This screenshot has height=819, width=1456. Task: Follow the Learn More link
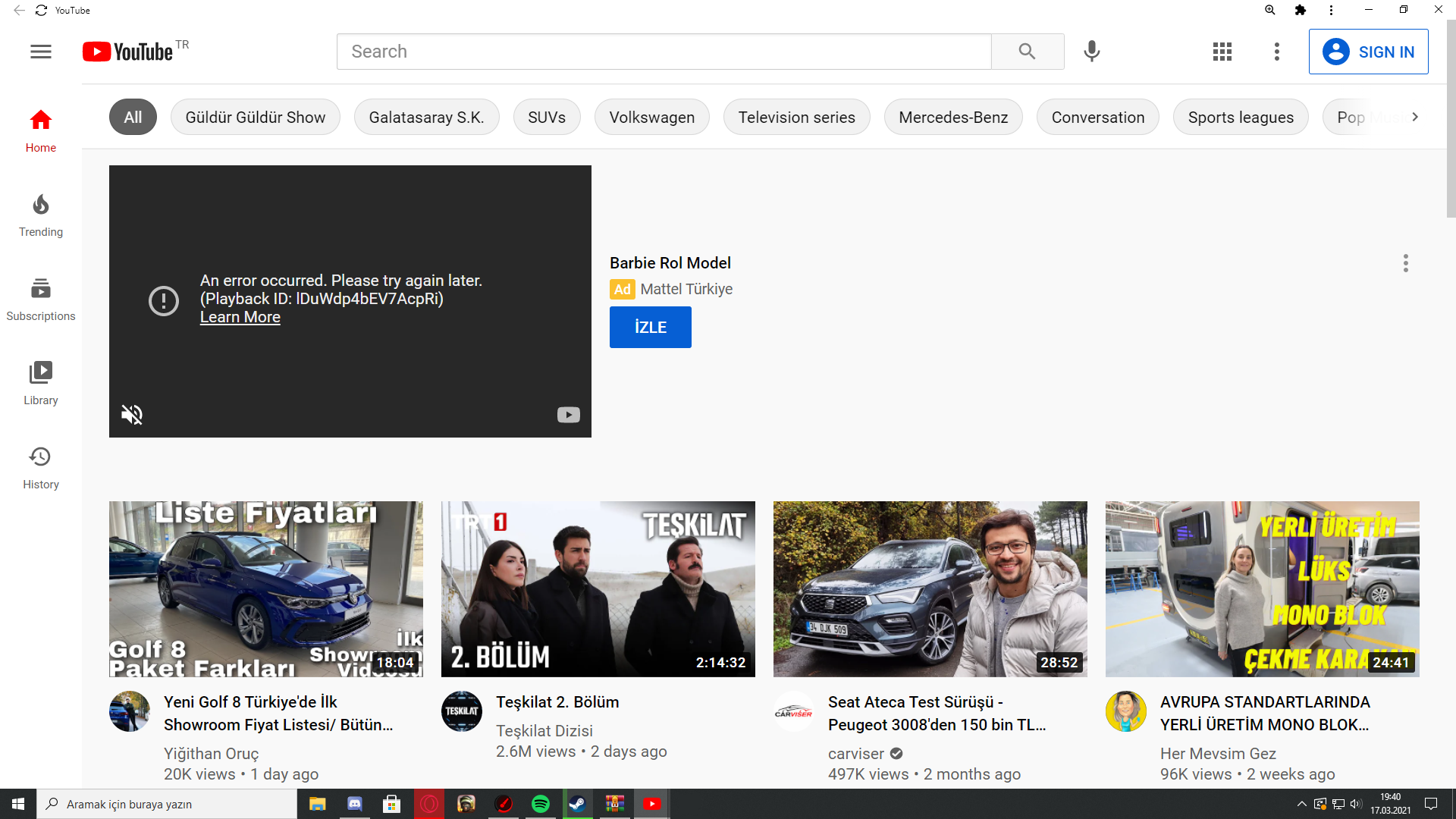pos(240,317)
